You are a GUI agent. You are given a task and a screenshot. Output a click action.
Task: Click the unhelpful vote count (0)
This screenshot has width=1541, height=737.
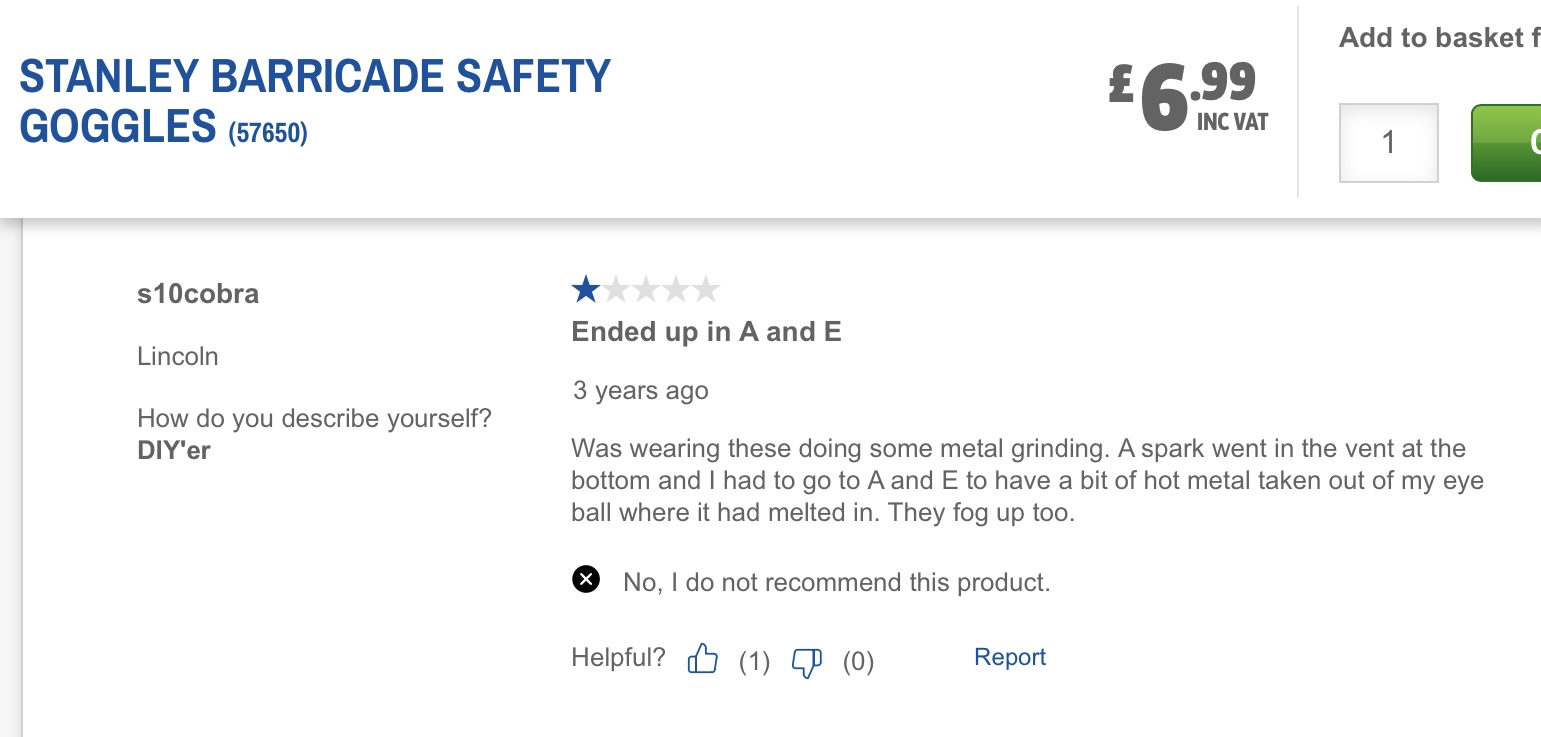point(858,661)
